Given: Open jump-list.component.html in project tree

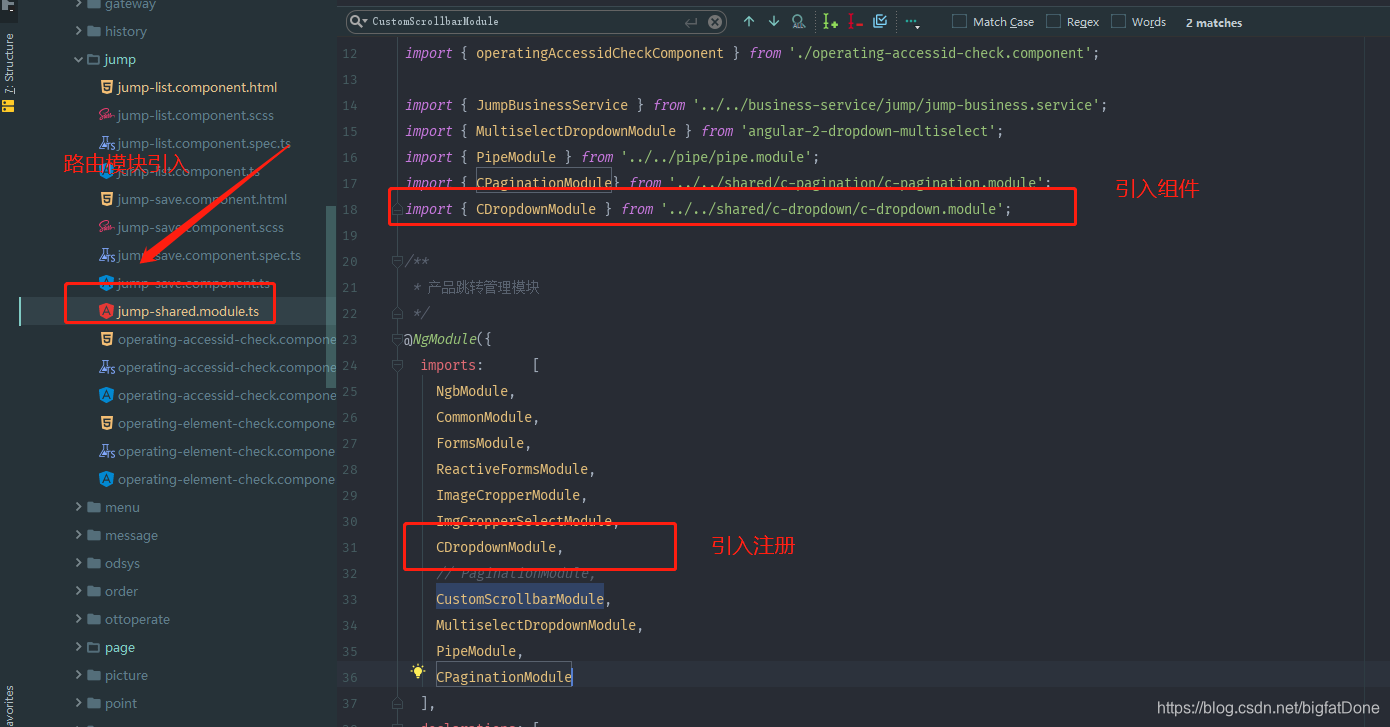Looking at the screenshot, I should [197, 87].
